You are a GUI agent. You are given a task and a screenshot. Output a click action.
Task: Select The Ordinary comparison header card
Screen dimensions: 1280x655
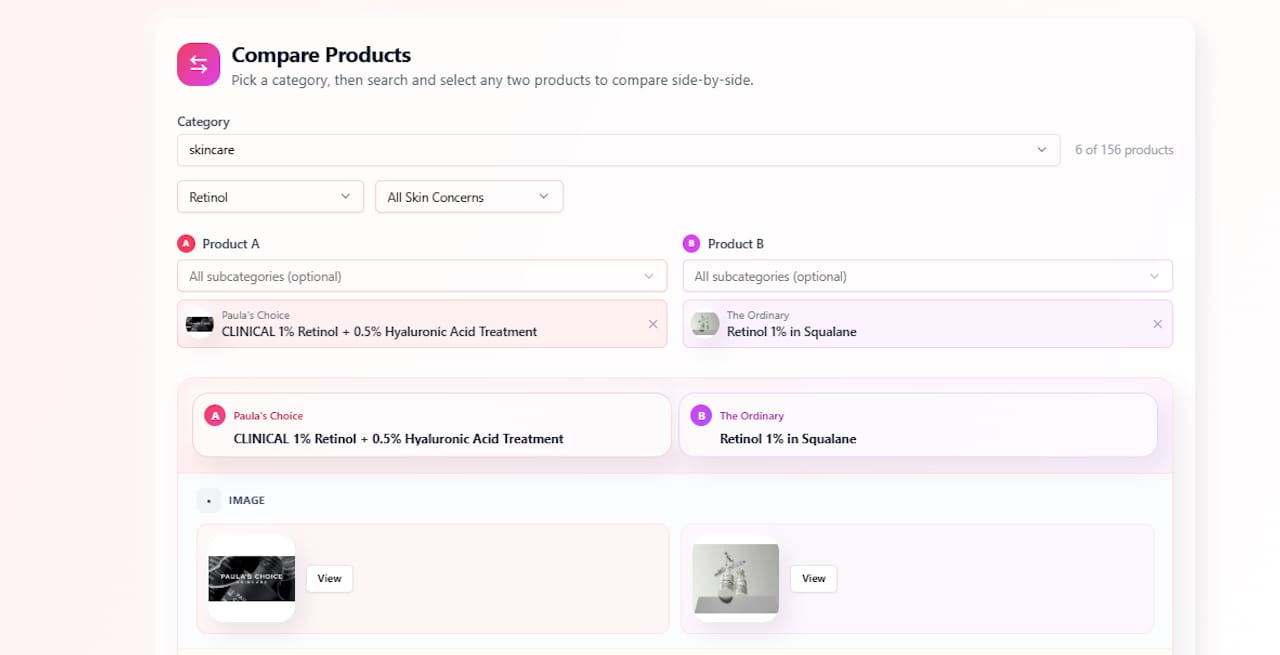click(x=918, y=425)
